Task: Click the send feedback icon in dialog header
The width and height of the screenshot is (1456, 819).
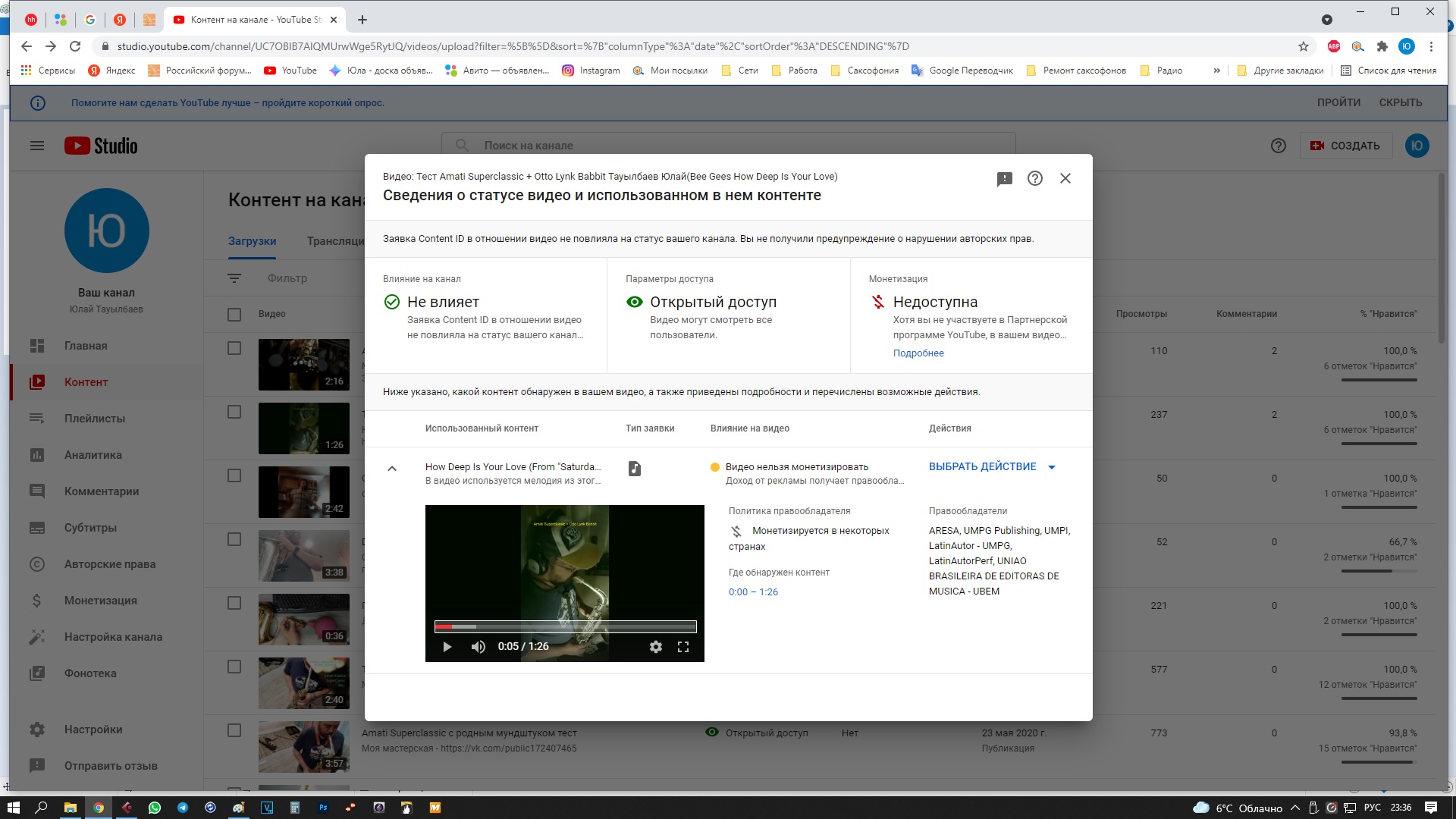Action: click(x=1004, y=179)
